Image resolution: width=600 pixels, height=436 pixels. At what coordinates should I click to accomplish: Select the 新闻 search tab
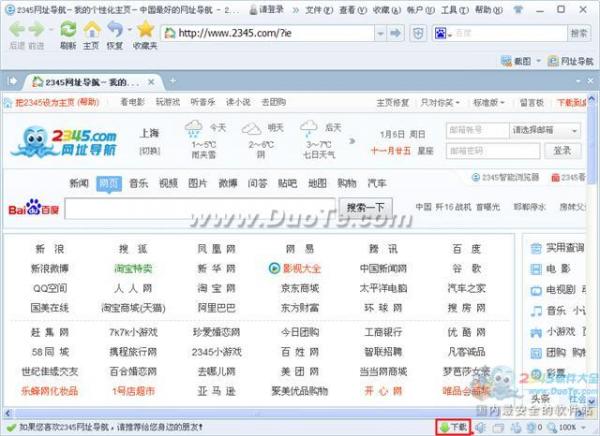pos(79,183)
